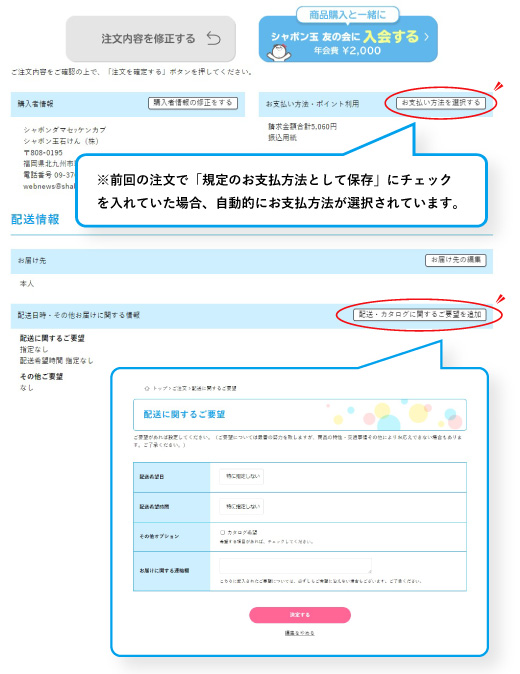
Task: Click the 年会費 ¥2,000 text on banner
Action: pyautogui.click(x=347, y=51)
